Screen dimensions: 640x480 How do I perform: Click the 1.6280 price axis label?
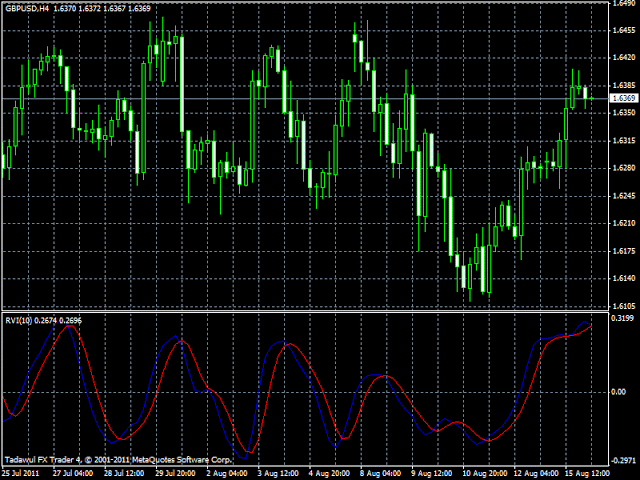[x=624, y=168]
